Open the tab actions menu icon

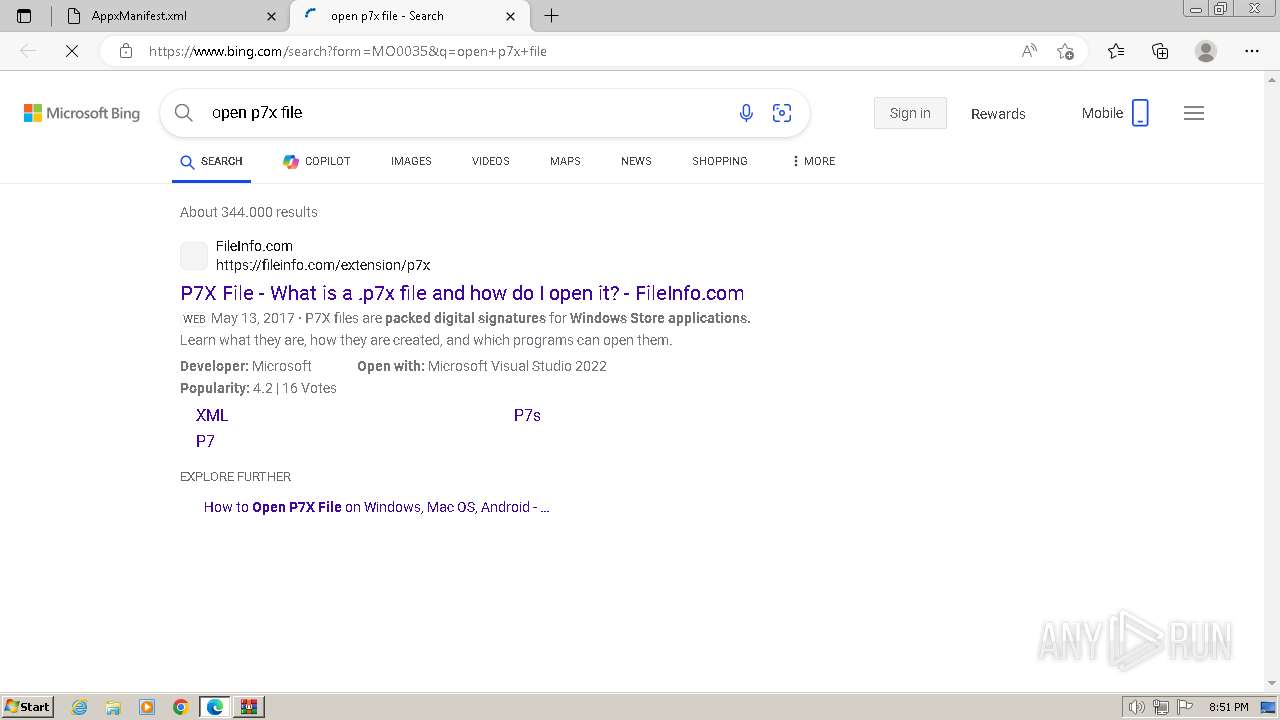[x=24, y=16]
